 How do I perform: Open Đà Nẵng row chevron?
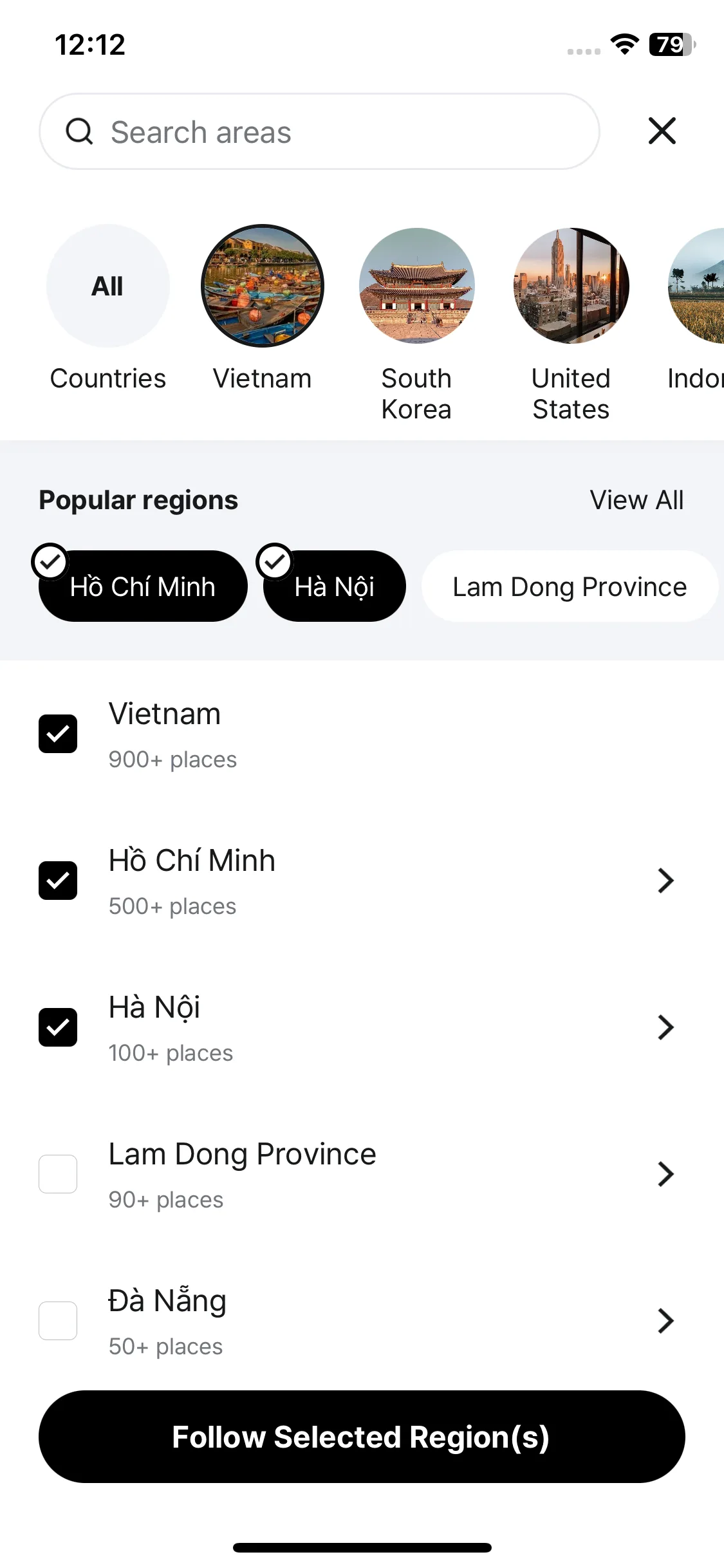[x=665, y=1321]
